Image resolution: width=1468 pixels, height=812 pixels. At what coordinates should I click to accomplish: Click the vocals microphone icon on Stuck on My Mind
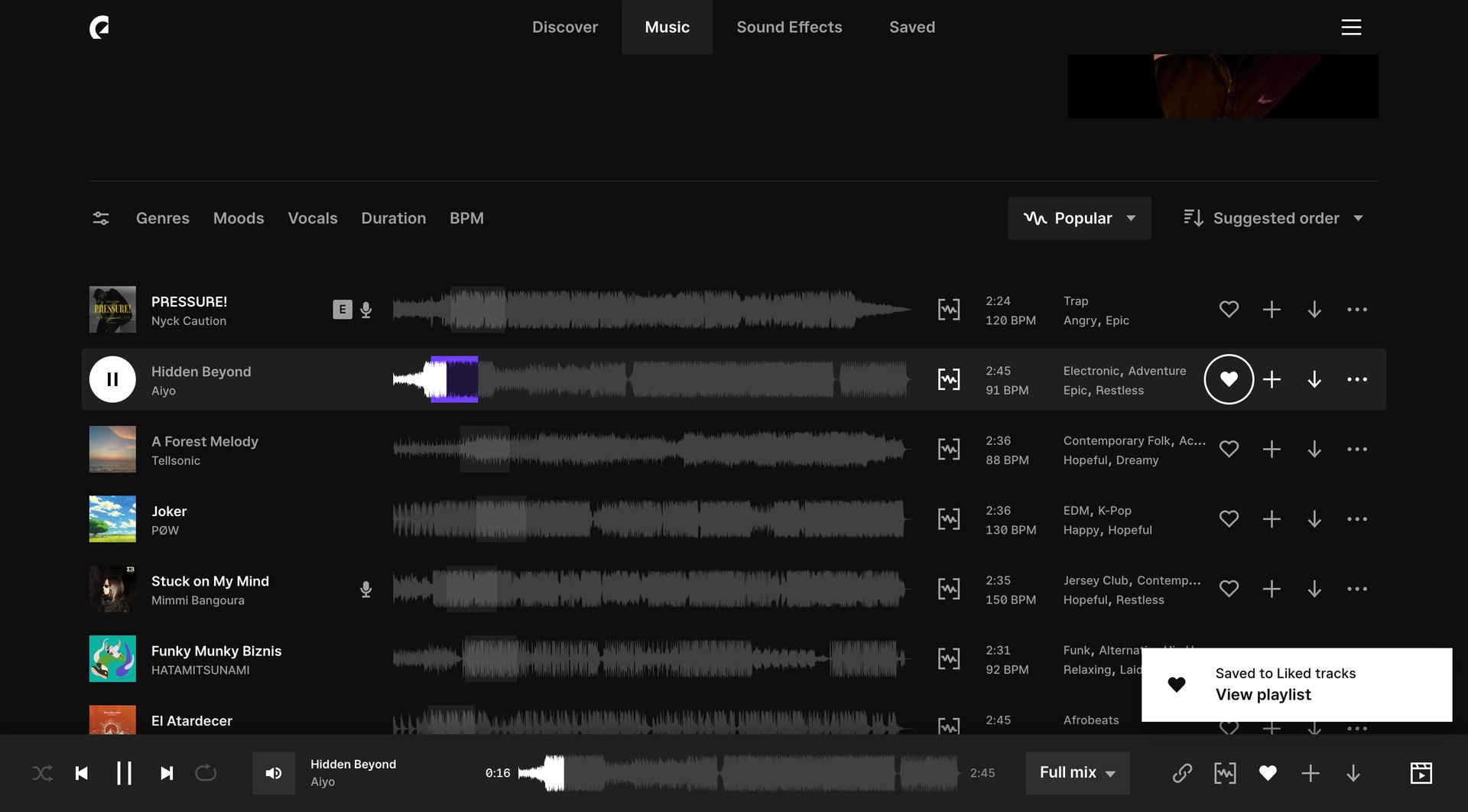click(365, 589)
